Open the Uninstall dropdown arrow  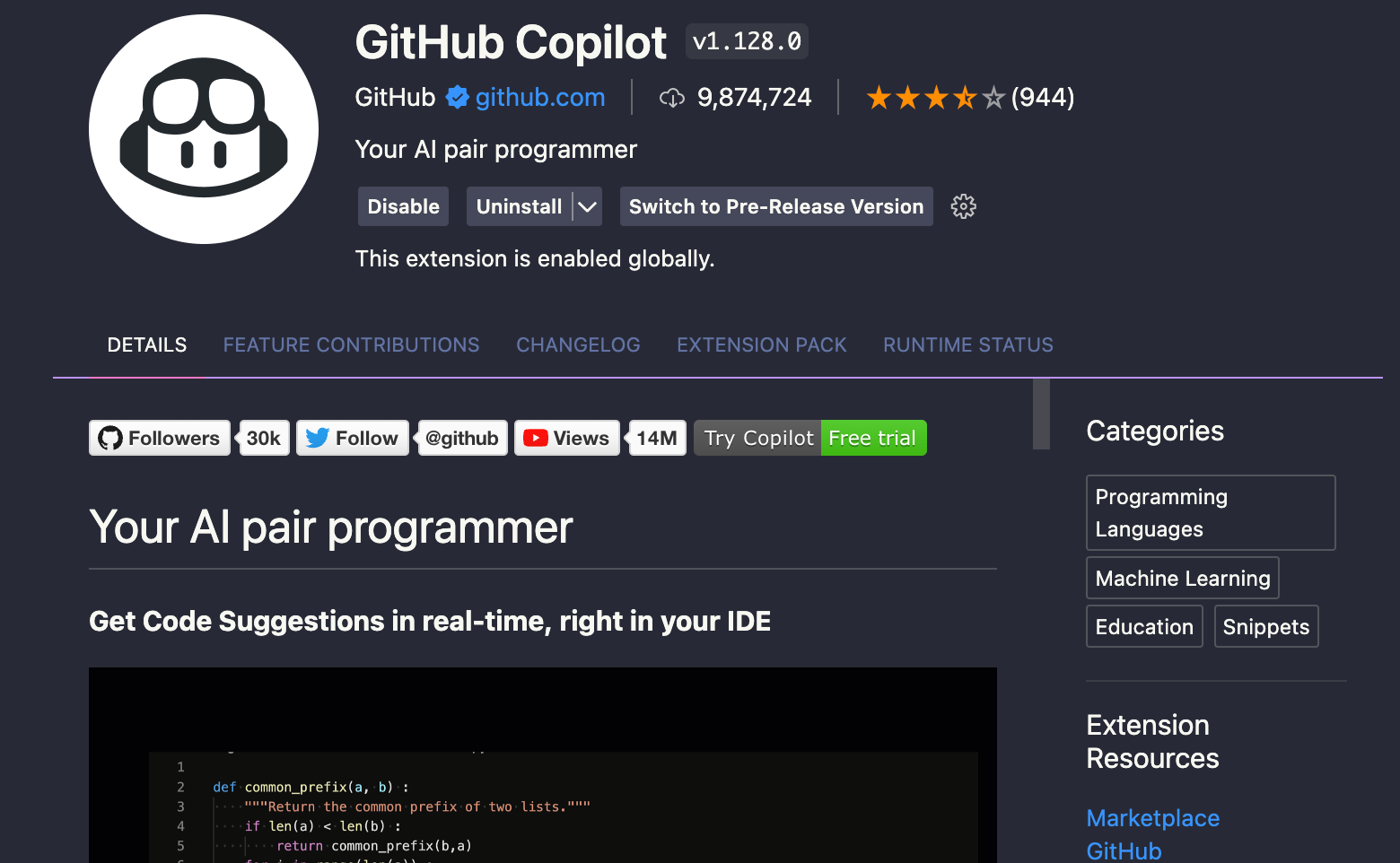tap(588, 206)
